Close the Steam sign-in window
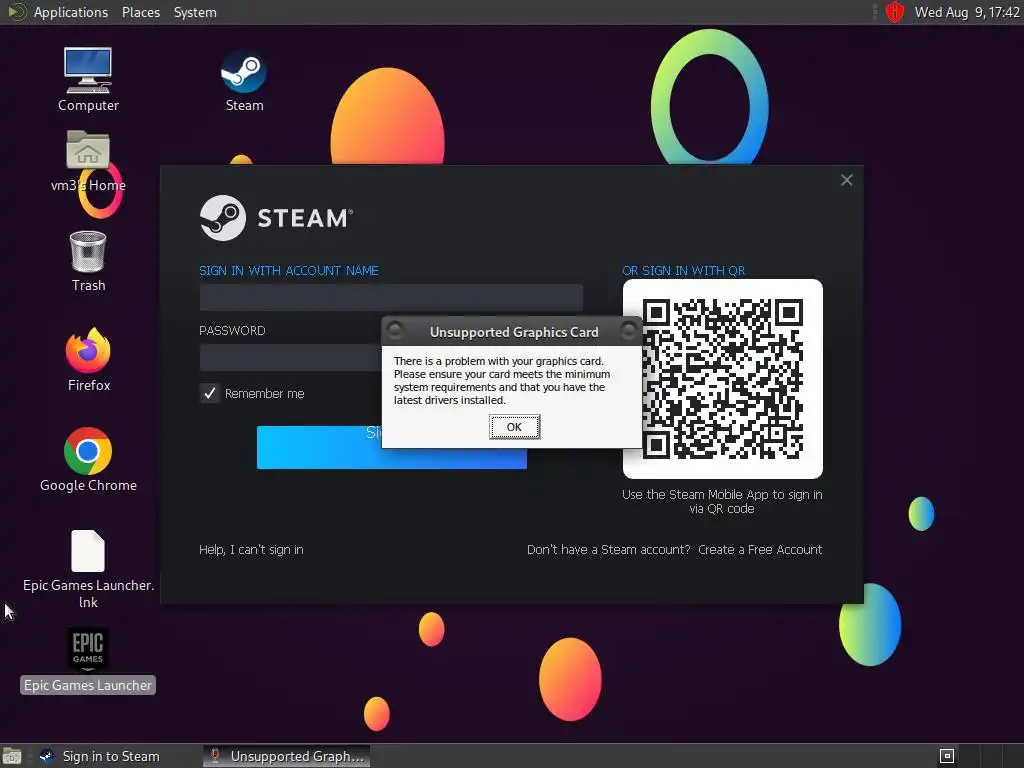Viewport: 1024px width, 768px height. (x=846, y=180)
